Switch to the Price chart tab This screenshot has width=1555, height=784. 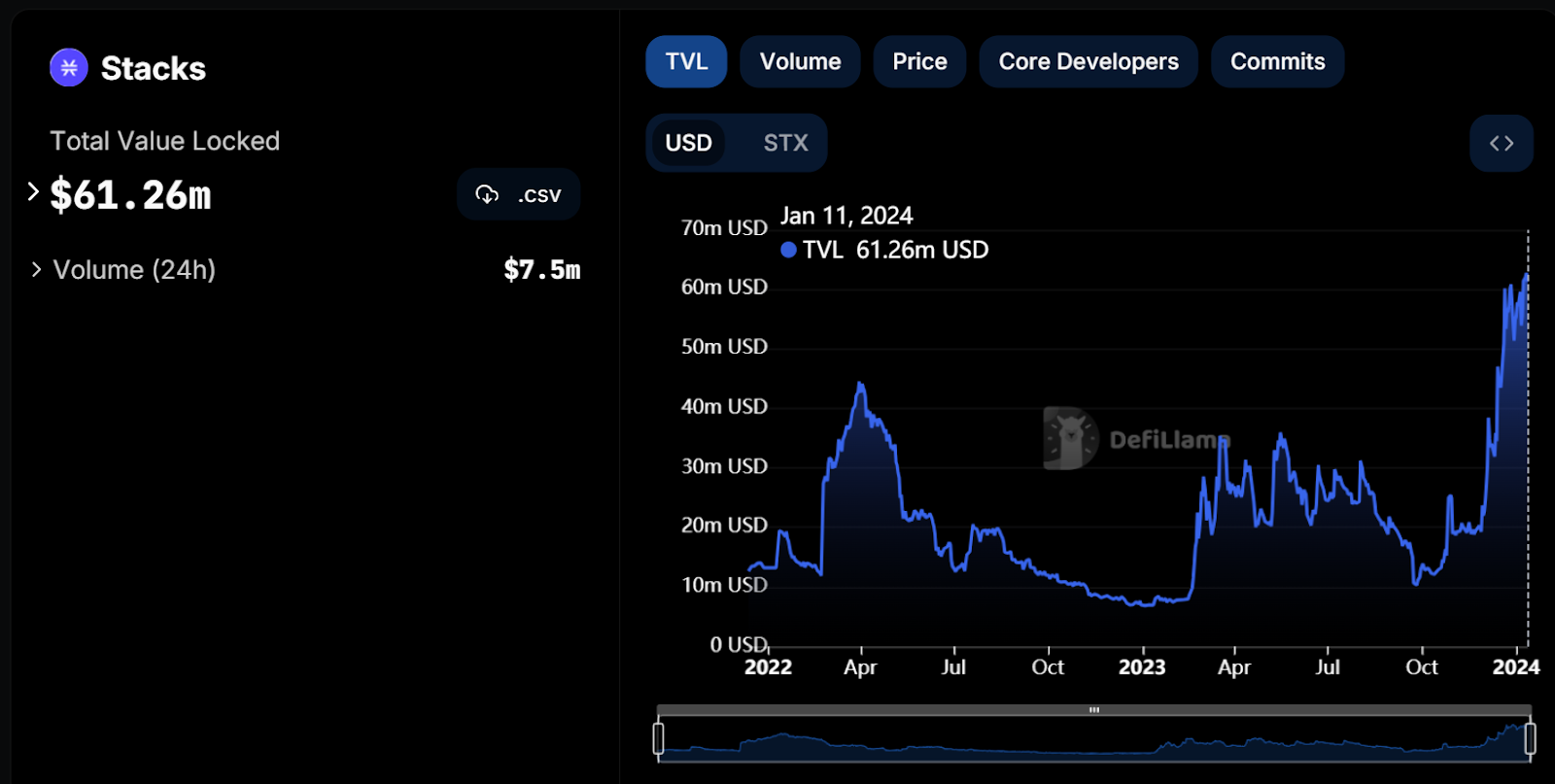coord(919,61)
